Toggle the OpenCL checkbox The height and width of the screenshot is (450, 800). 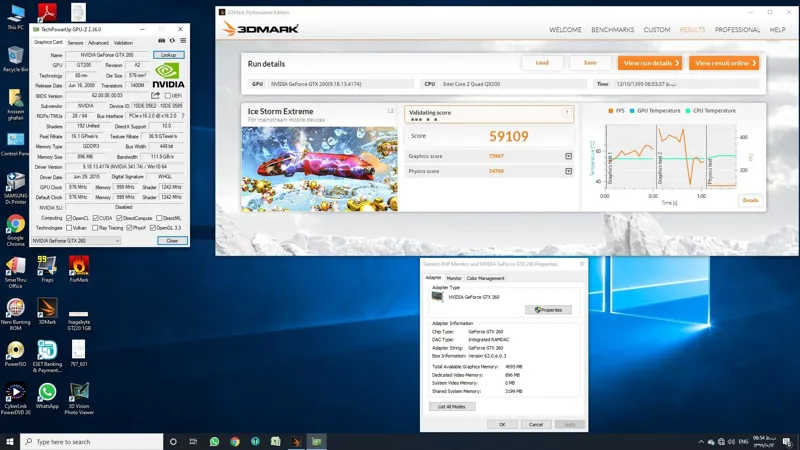point(69,217)
